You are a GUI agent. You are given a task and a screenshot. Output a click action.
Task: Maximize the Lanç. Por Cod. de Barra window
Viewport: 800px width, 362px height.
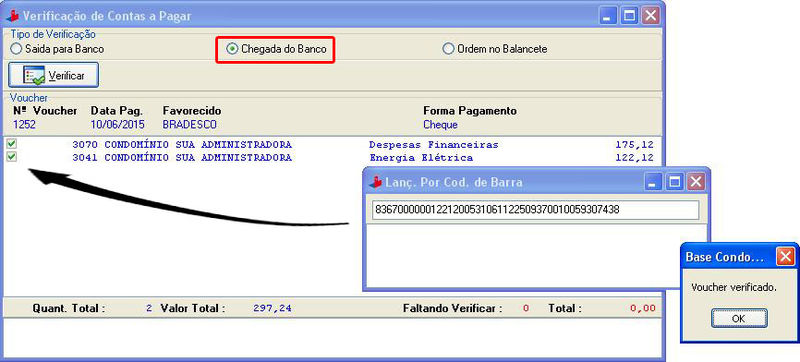click(x=674, y=182)
